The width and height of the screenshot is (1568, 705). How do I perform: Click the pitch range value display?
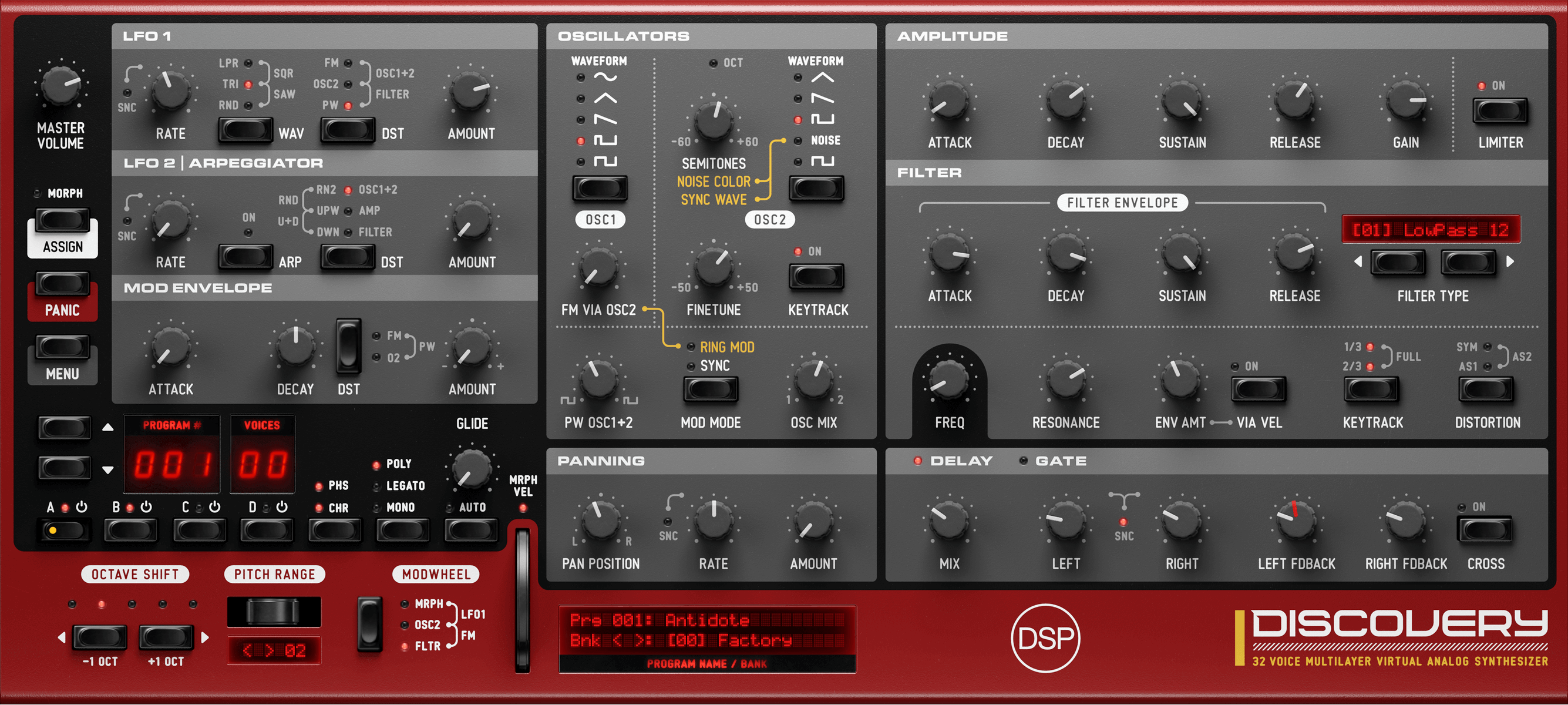click(x=274, y=651)
